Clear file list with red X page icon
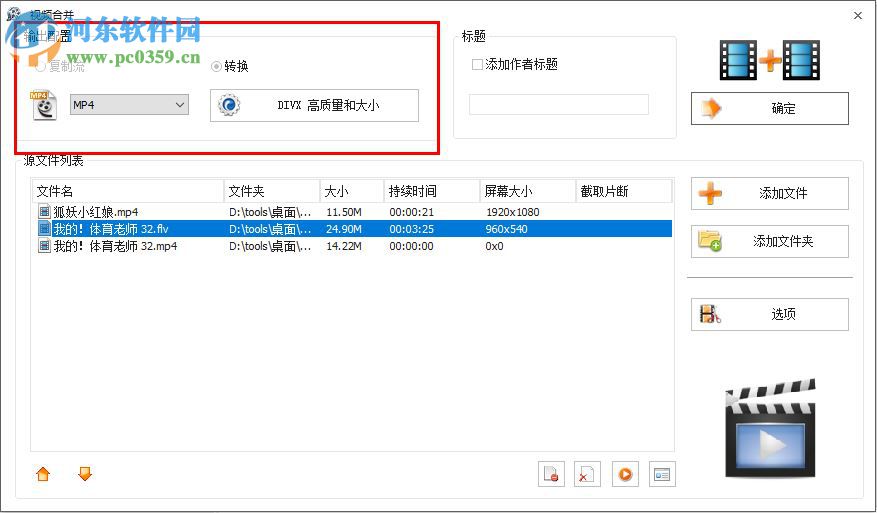This screenshot has height=513, width=877. point(587,474)
